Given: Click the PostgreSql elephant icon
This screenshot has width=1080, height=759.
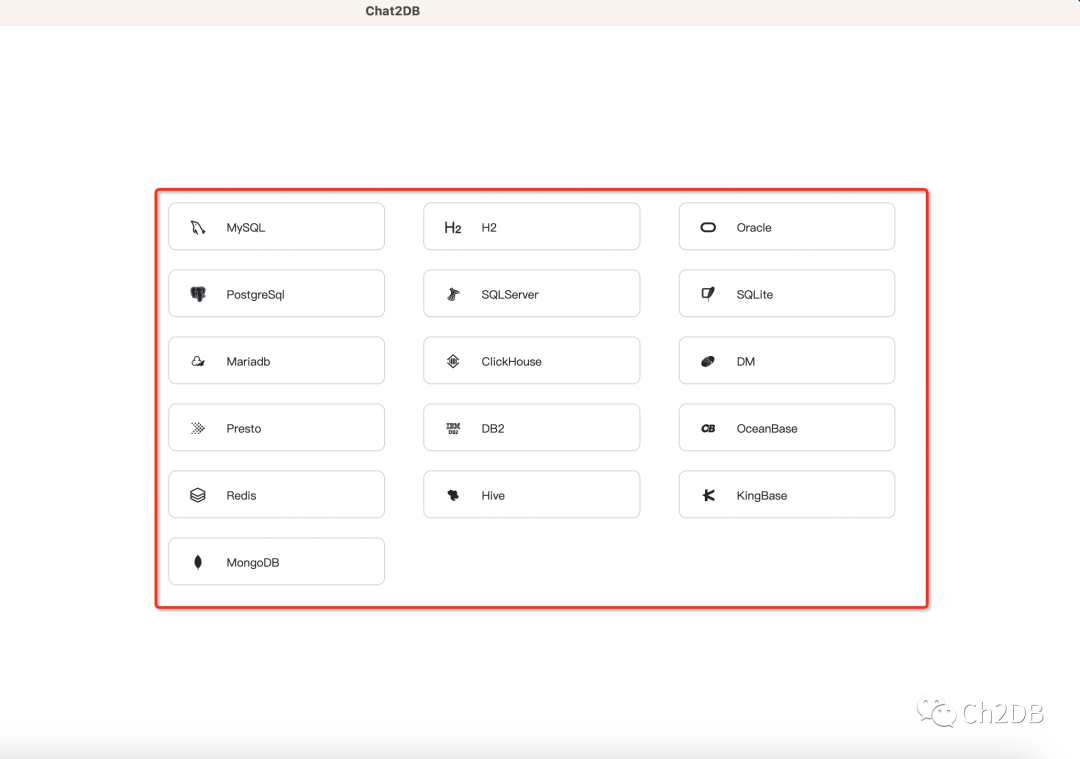Looking at the screenshot, I should click(x=198, y=294).
